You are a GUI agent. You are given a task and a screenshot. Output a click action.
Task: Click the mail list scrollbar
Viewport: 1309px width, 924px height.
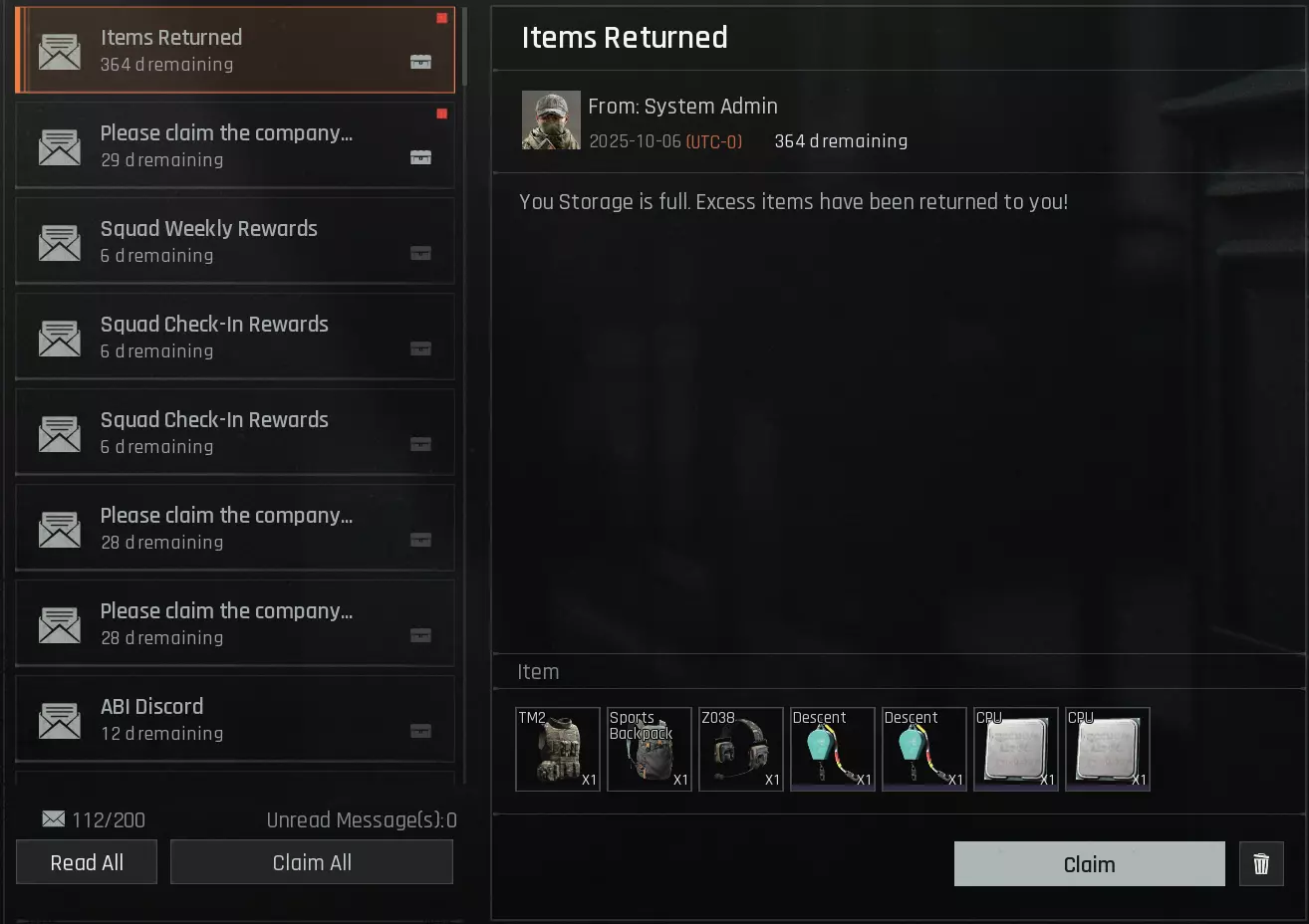pyautogui.click(x=464, y=48)
